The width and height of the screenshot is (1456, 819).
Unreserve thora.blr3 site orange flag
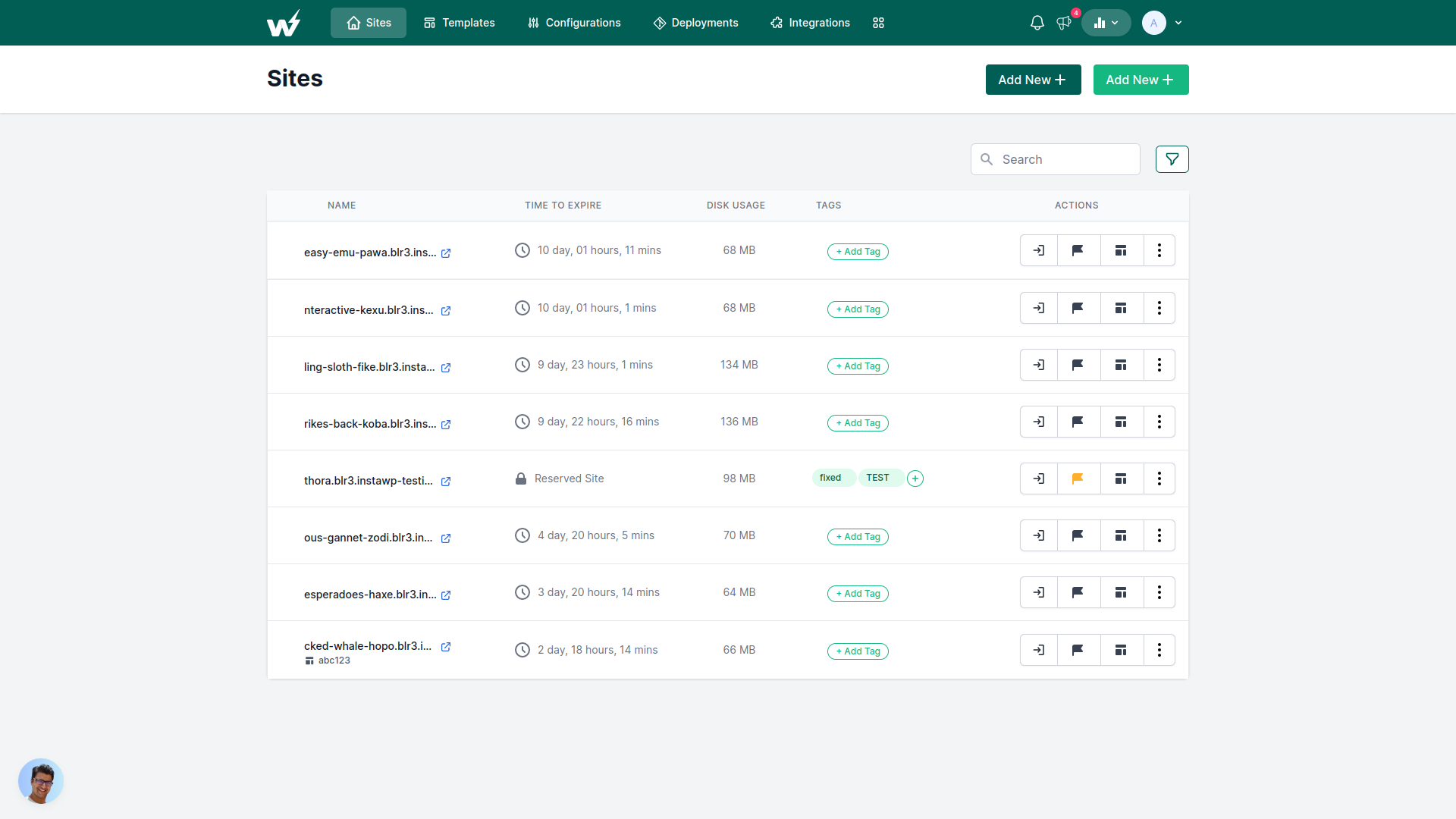1078,479
